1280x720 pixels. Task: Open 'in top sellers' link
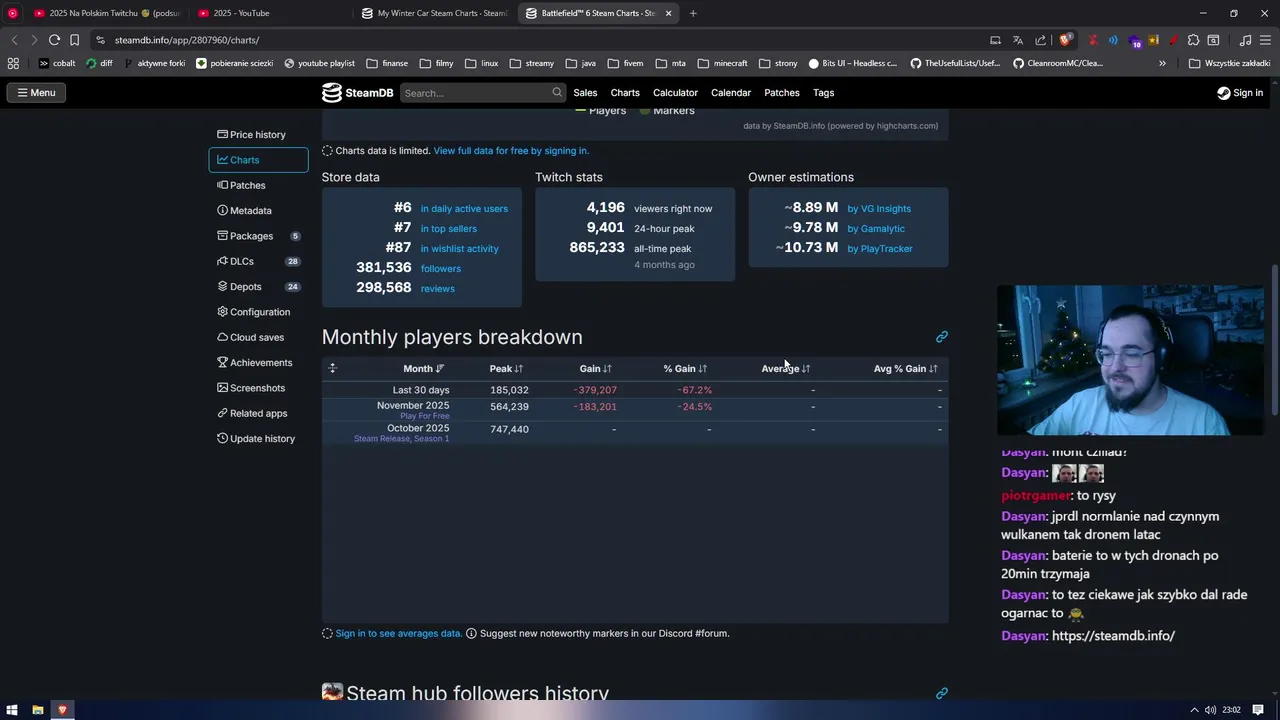click(448, 229)
